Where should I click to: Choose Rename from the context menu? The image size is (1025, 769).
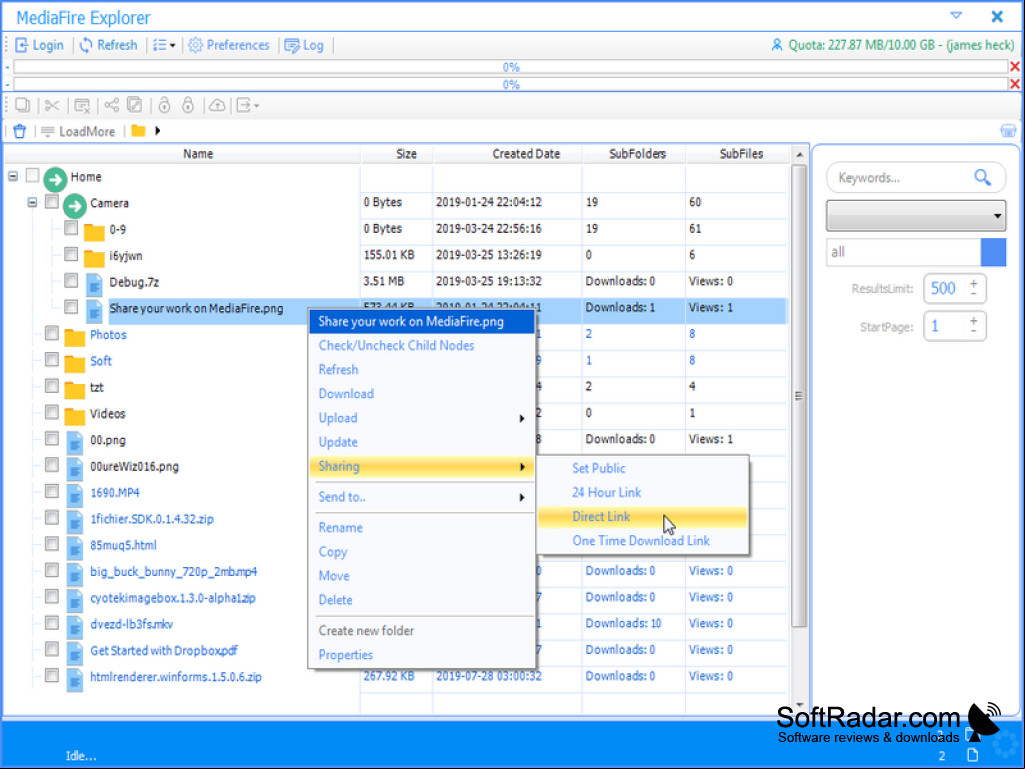pyautogui.click(x=422, y=528)
